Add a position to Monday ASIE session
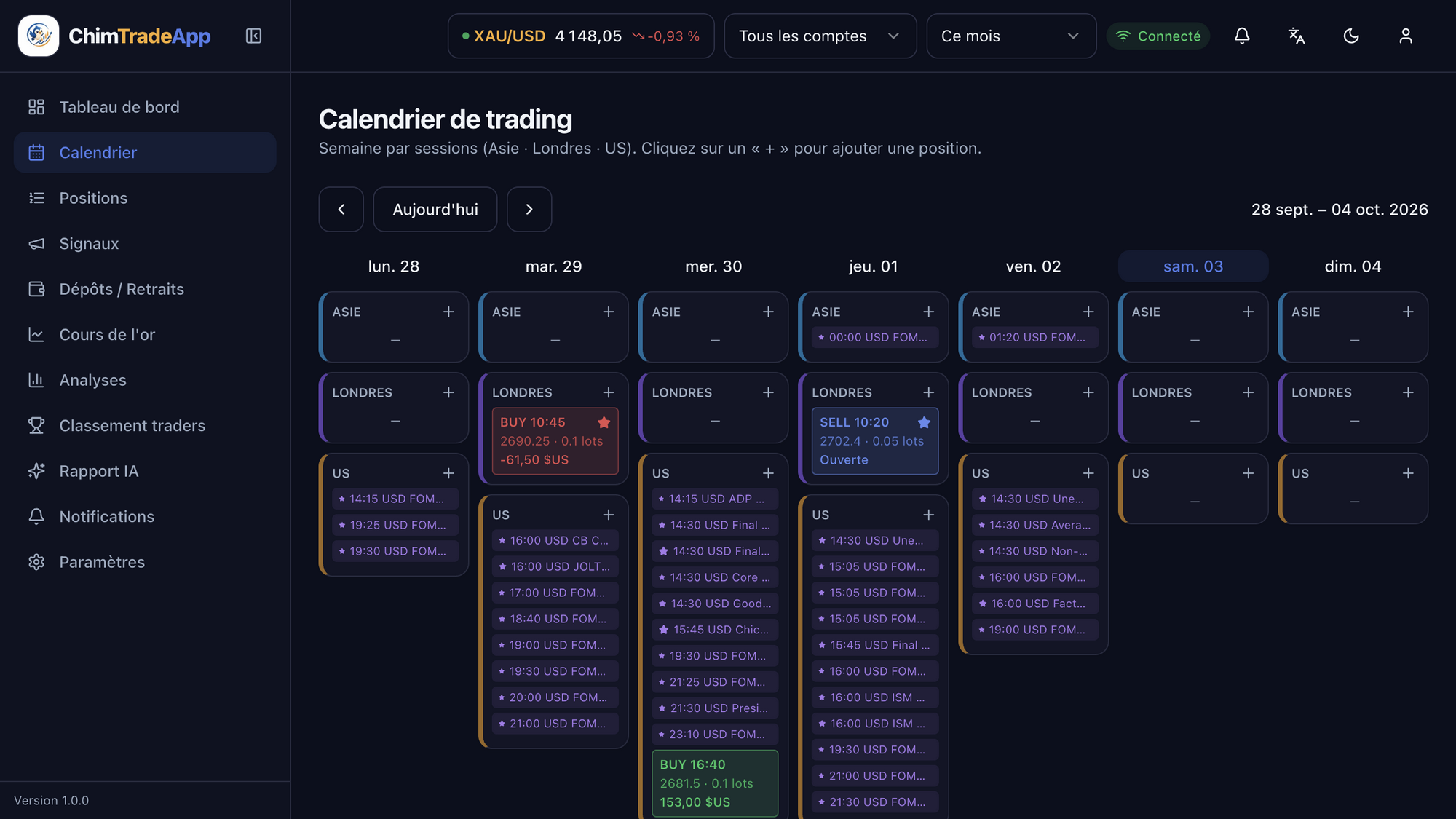 tap(448, 312)
